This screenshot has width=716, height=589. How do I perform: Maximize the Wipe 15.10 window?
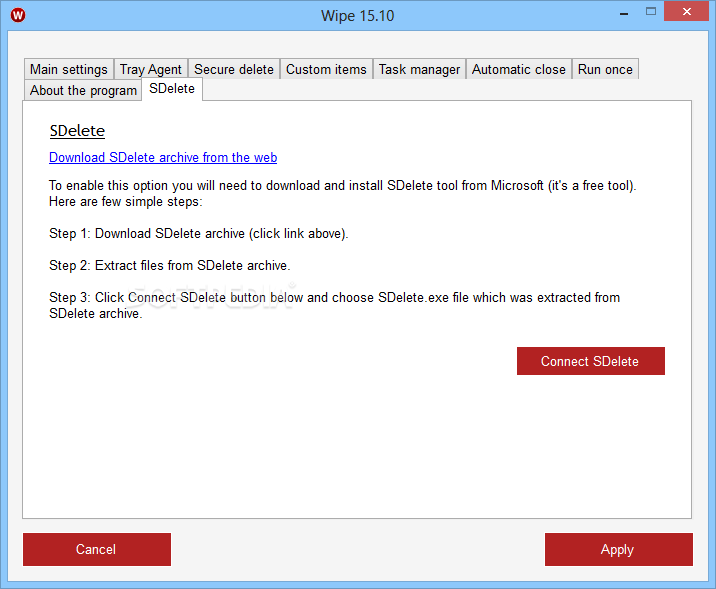tap(651, 12)
